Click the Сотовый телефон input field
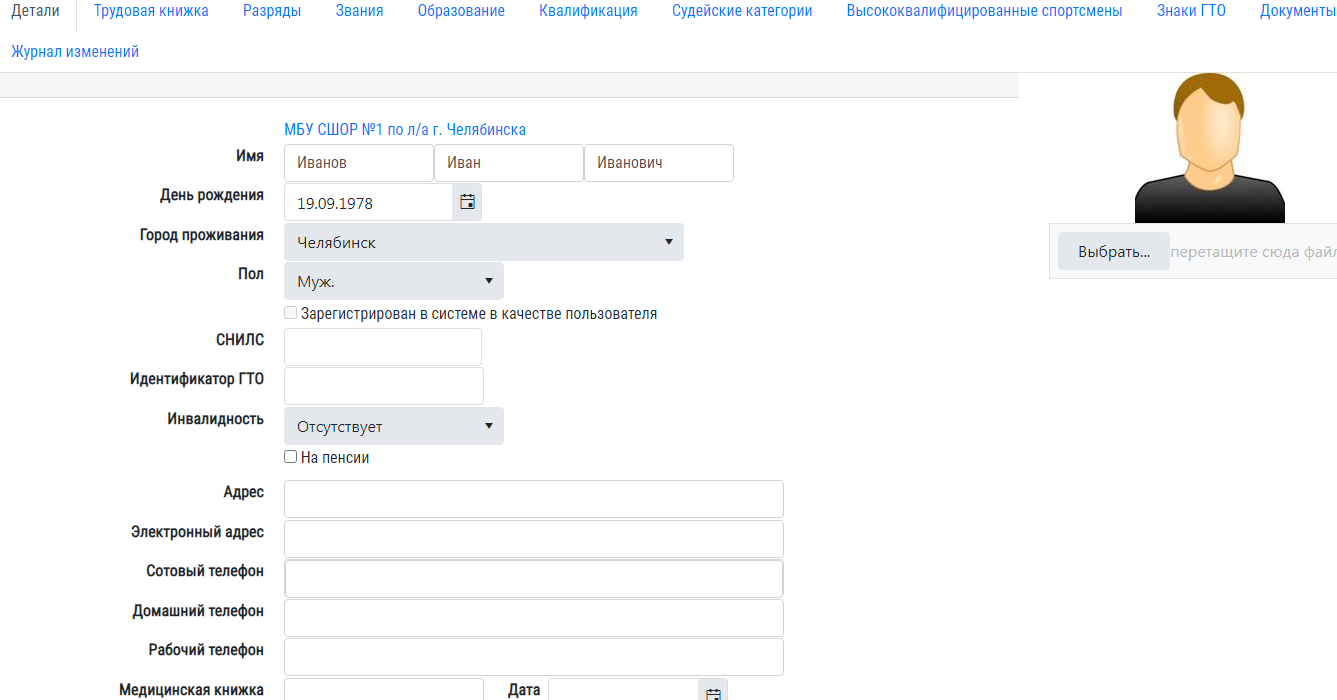The height and width of the screenshot is (700, 1337). [x=534, y=579]
